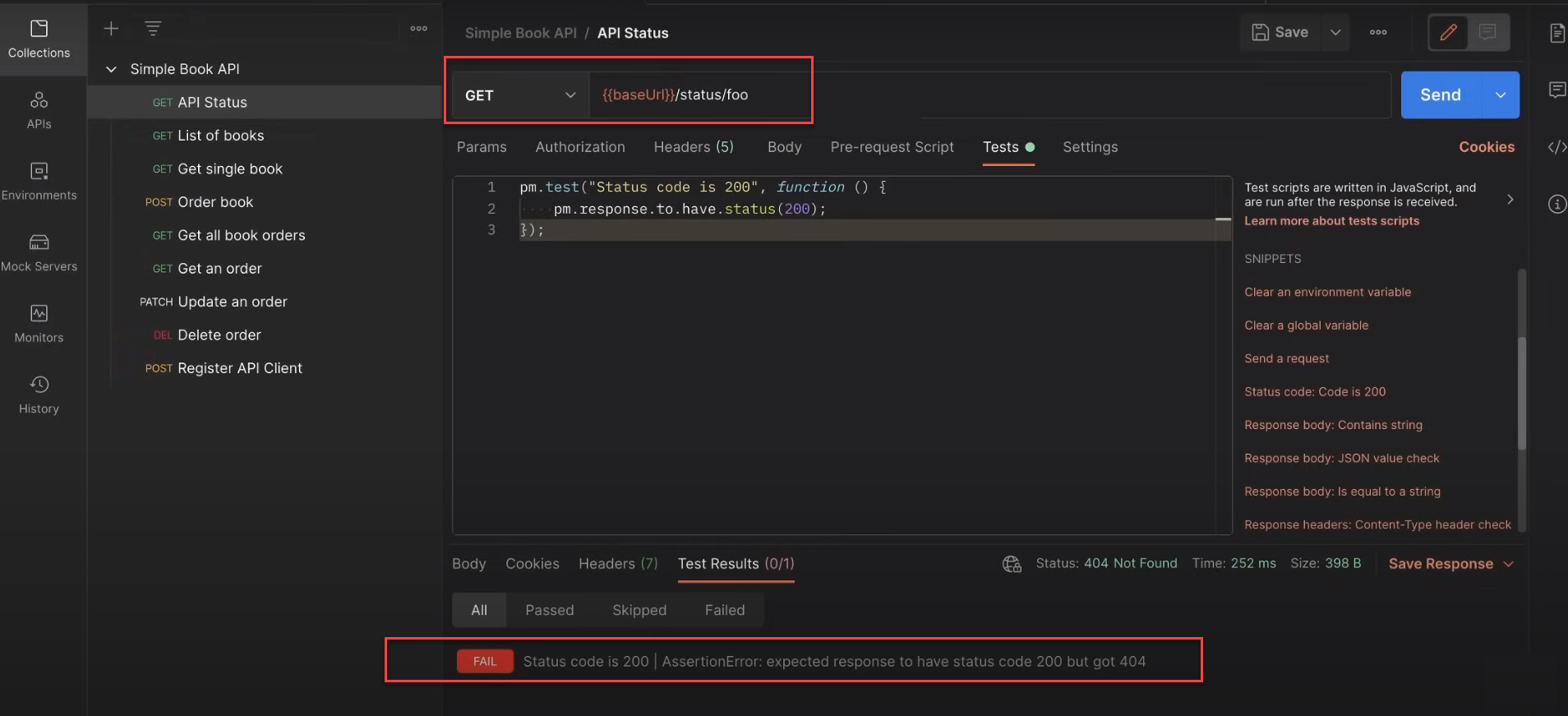This screenshot has width=1568, height=716.
Task: Filter test results by Skipped
Action: (x=639, y=610)
